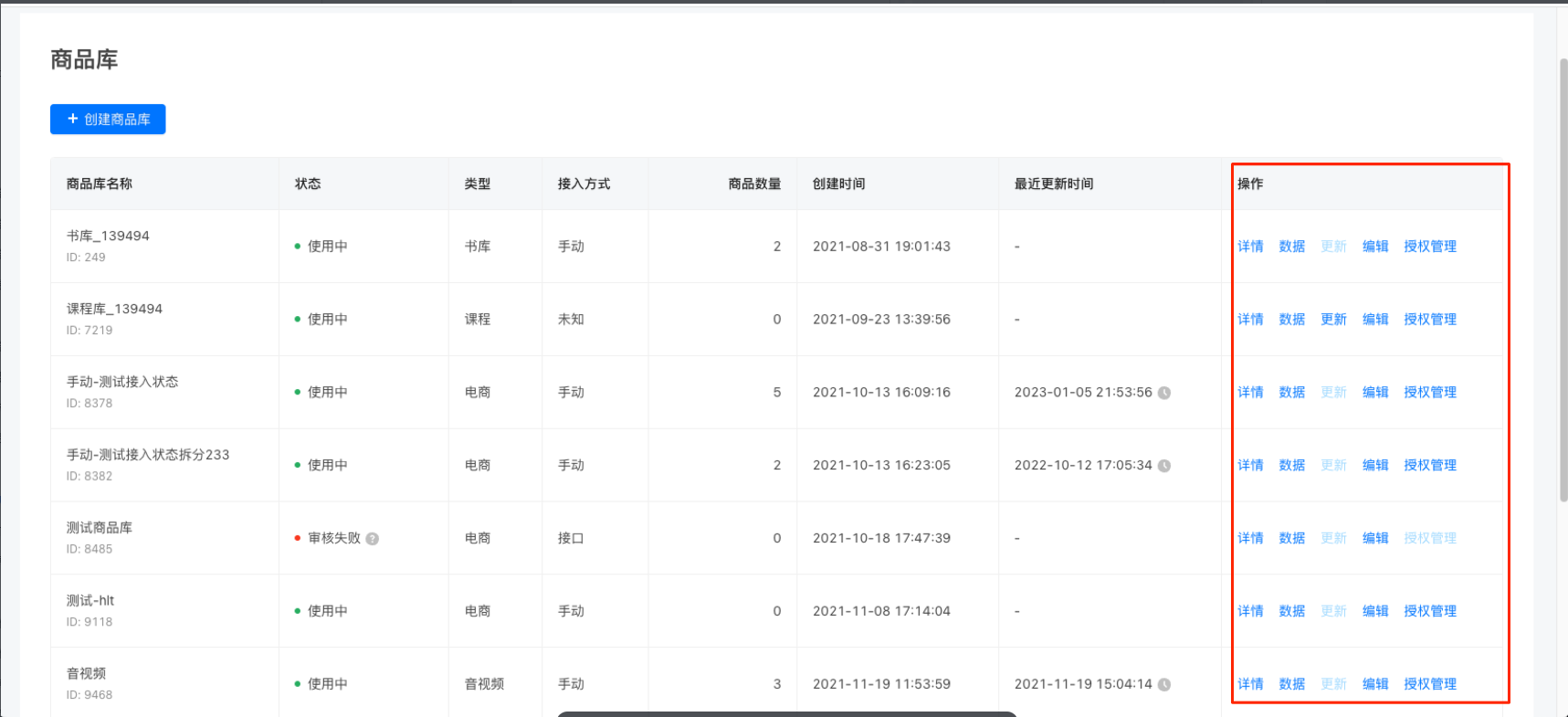Click the 商品数量 column header
This screenshot has height=717, width=1568.
coord(754,185)
